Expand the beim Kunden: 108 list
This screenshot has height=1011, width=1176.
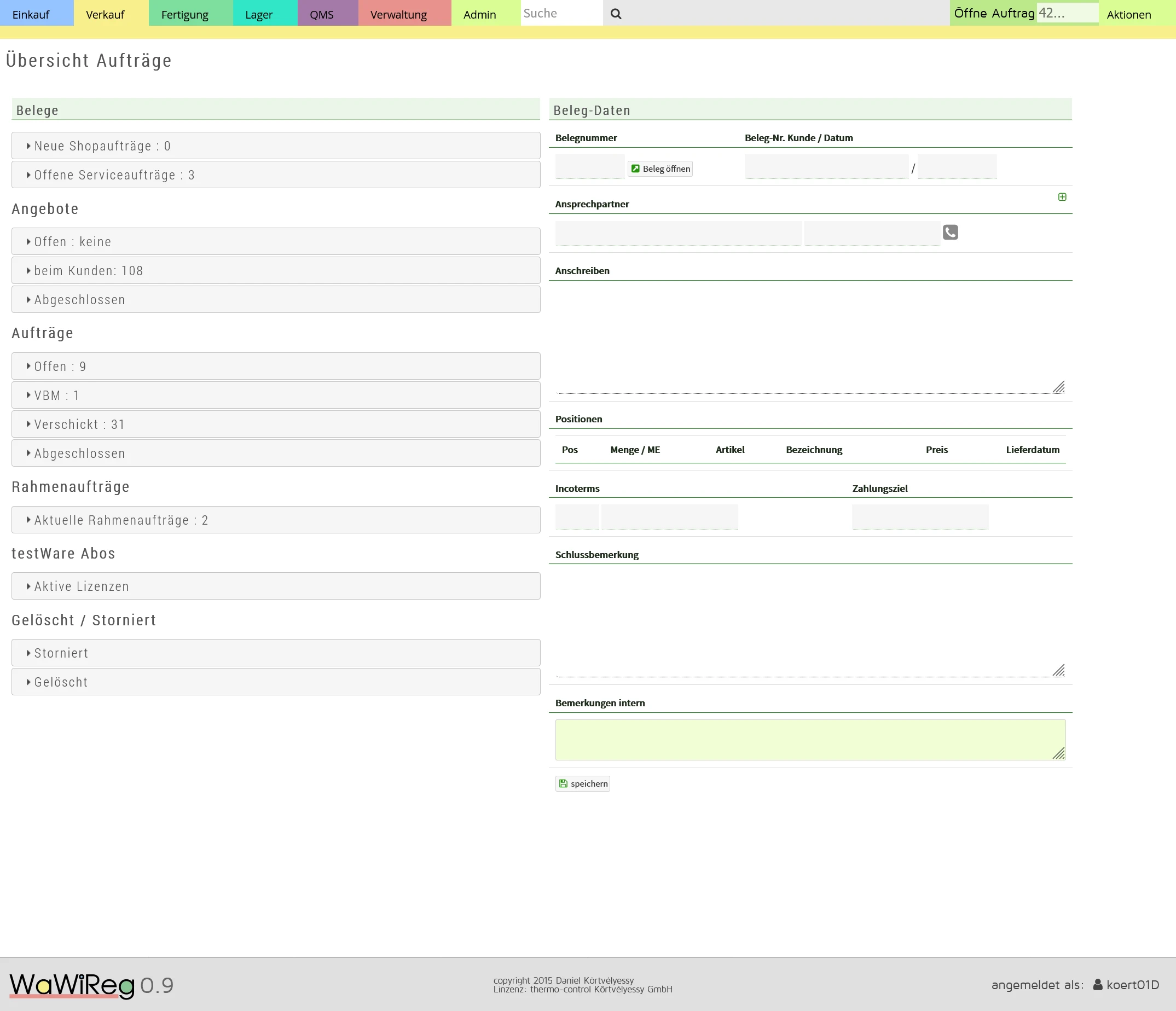coord(276,270)
